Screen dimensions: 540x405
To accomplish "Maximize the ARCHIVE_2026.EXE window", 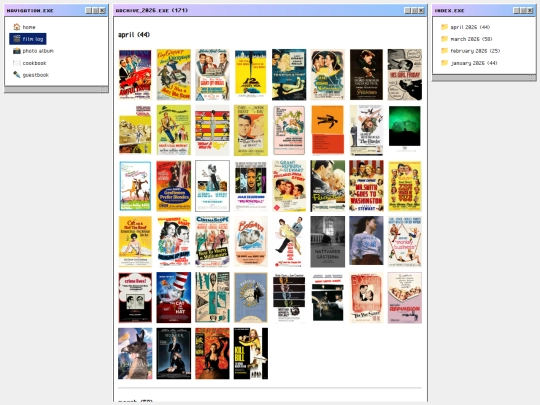I will [415, 11].
